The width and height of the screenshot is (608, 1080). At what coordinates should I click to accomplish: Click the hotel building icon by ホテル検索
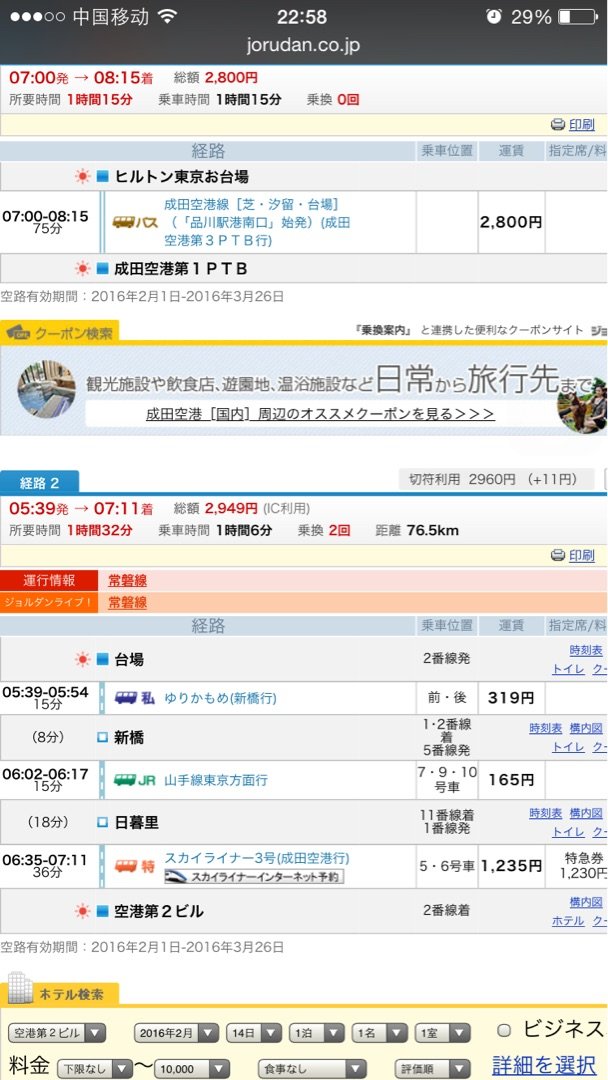(20, 988)
